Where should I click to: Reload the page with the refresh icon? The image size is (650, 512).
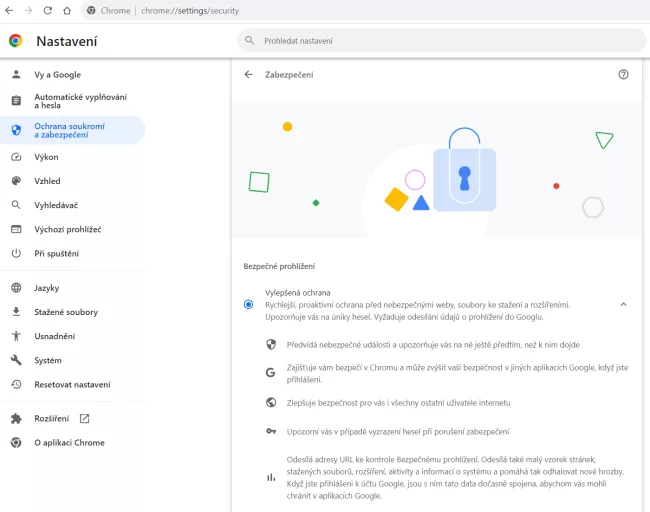coord(48,10)
